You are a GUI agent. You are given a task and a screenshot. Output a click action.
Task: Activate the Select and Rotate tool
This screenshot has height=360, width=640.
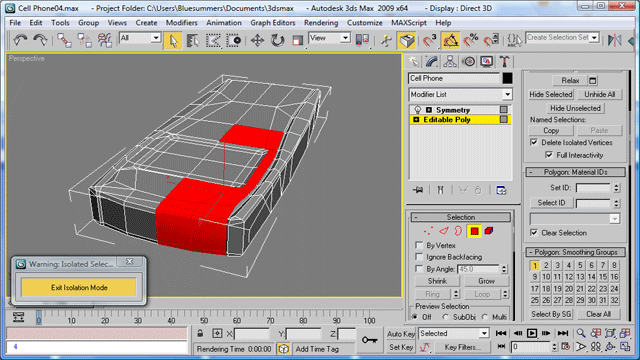pyautogui.click(x=278, y=40)
